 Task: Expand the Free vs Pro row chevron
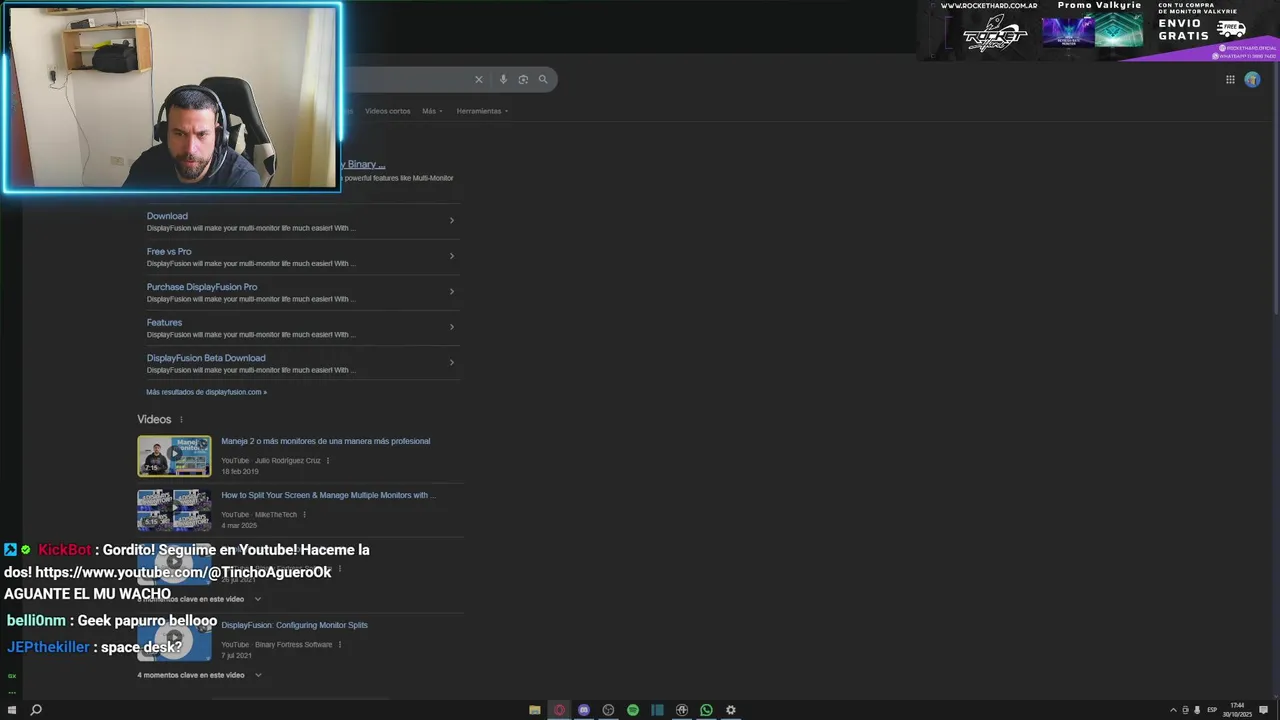(x=451, y=256)
